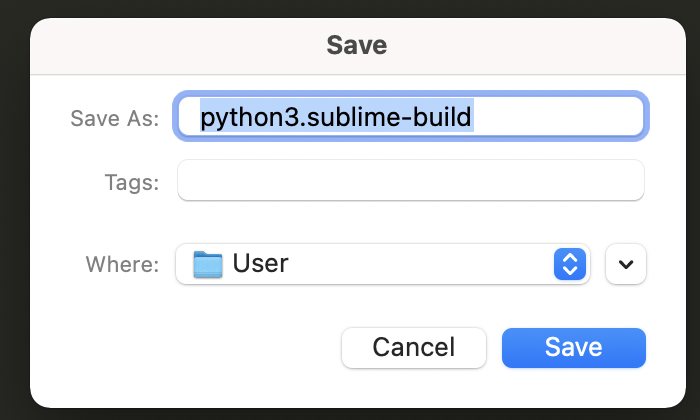Expand the dialog with the chevron button
The image size is (700, 420).
pos(626,265)
